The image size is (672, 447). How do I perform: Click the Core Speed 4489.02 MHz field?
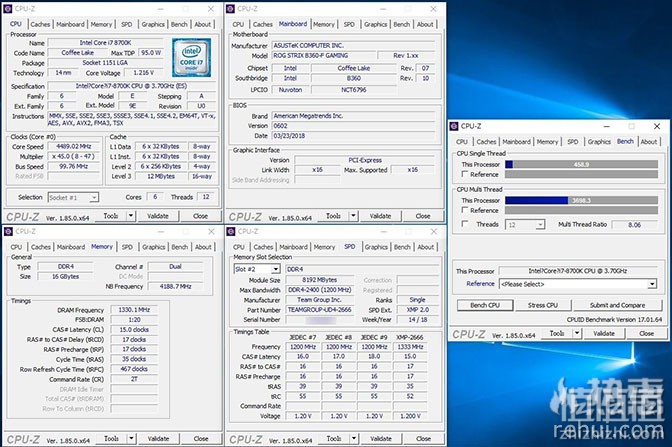pyautogui.click(x=74, y=147)
